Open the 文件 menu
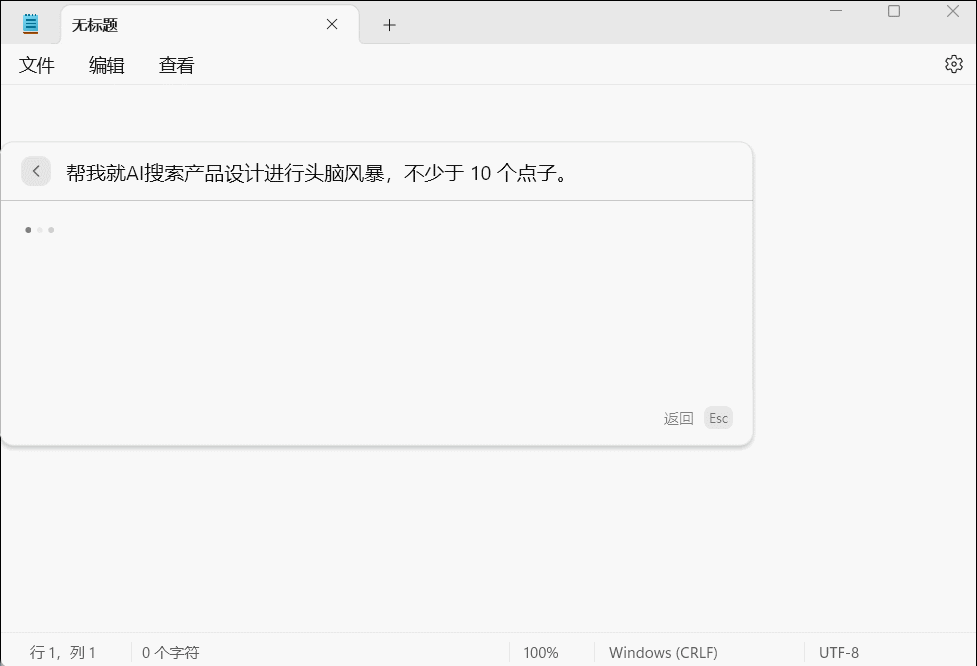 36,65
